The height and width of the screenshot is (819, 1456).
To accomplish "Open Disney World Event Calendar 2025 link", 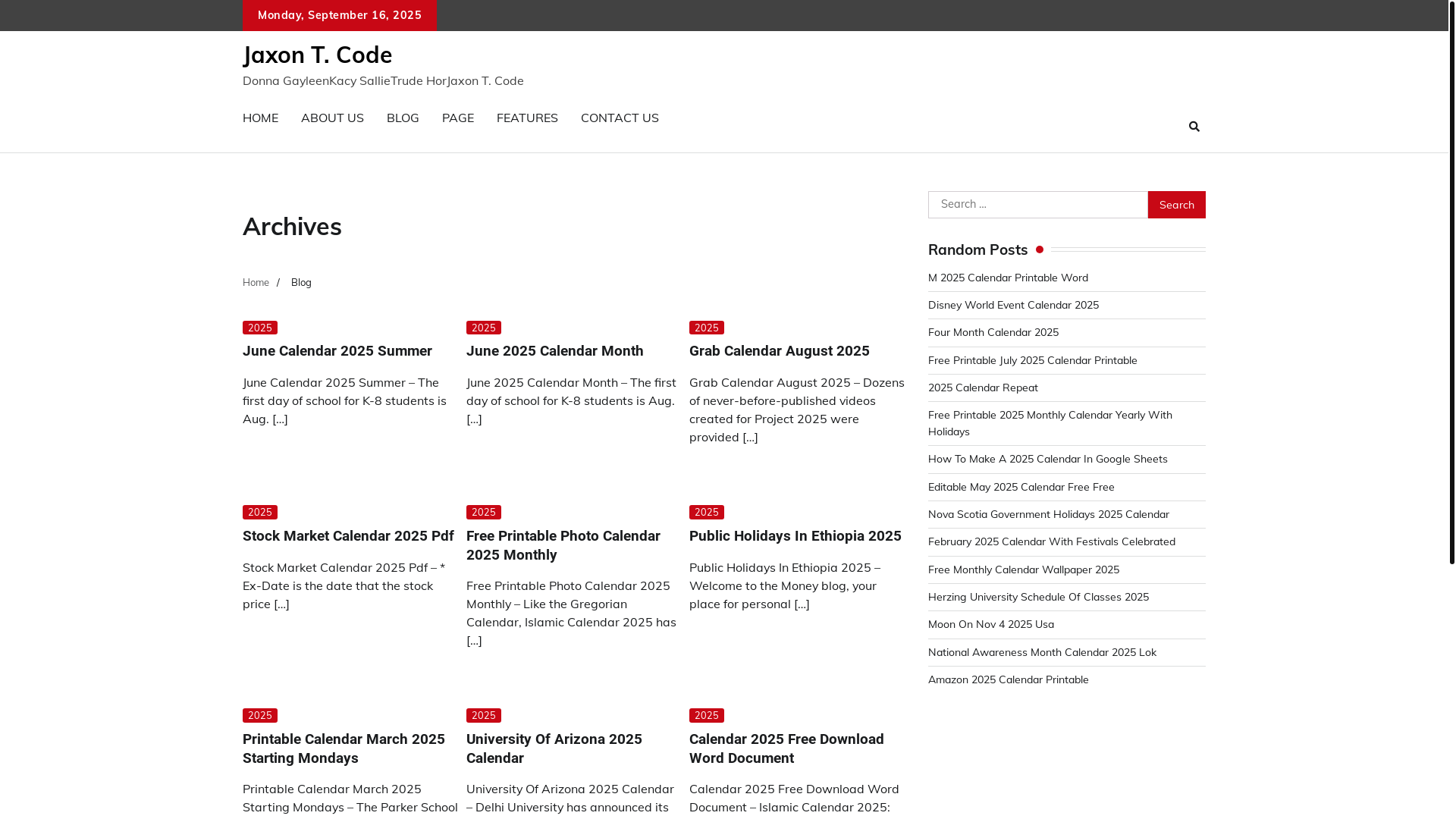I will pyautogui.click(x=1013, y=305).
